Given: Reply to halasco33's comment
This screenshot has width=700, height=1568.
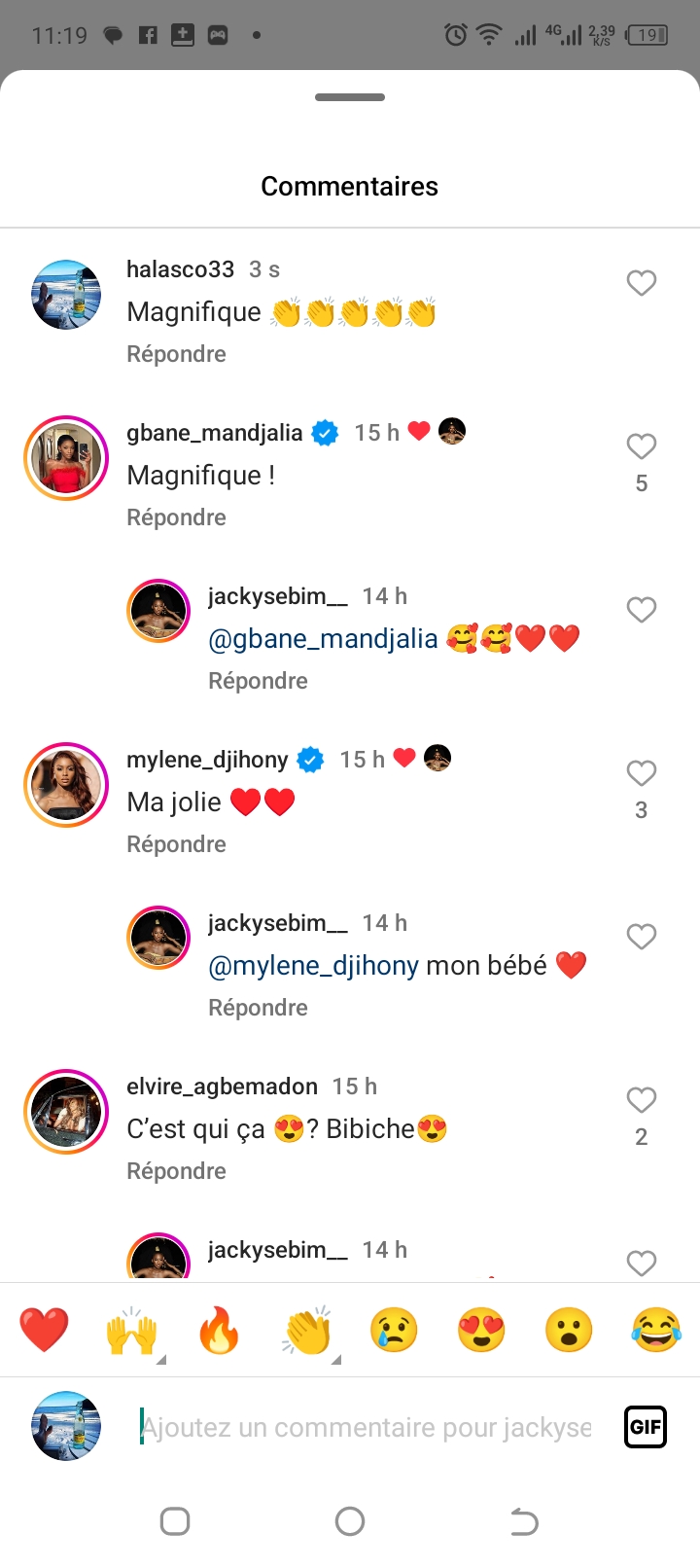Looking at the screenshot, I should tap(176, 354).
